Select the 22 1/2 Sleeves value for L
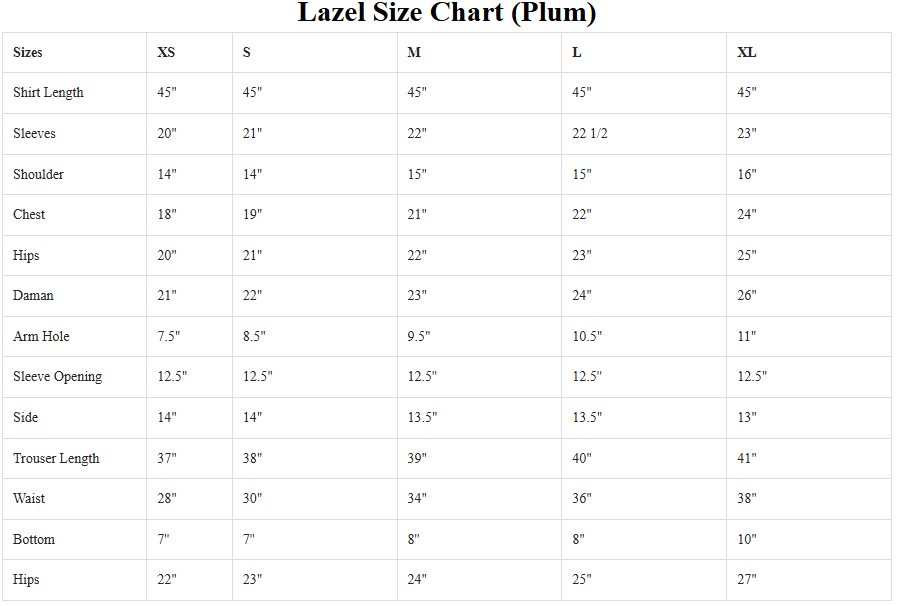Viewport: 901px width, 606px height. (590, 134)
